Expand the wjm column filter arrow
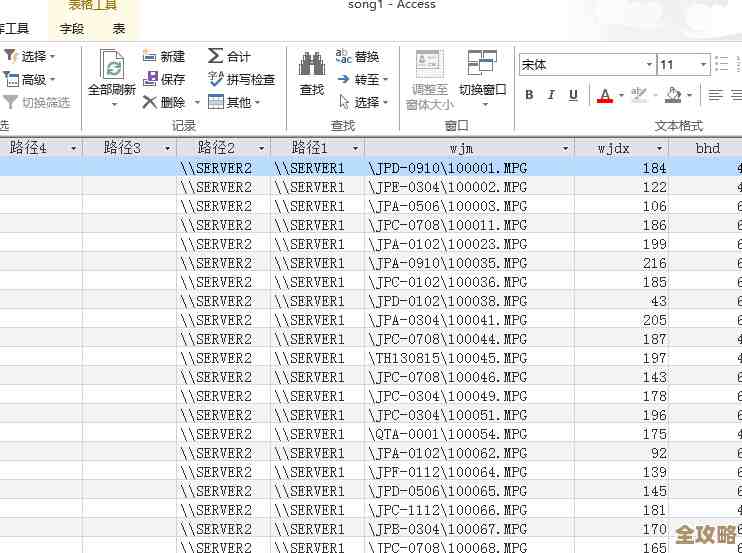The width and height of the screenshot is (742, 553). click(564, 149)
